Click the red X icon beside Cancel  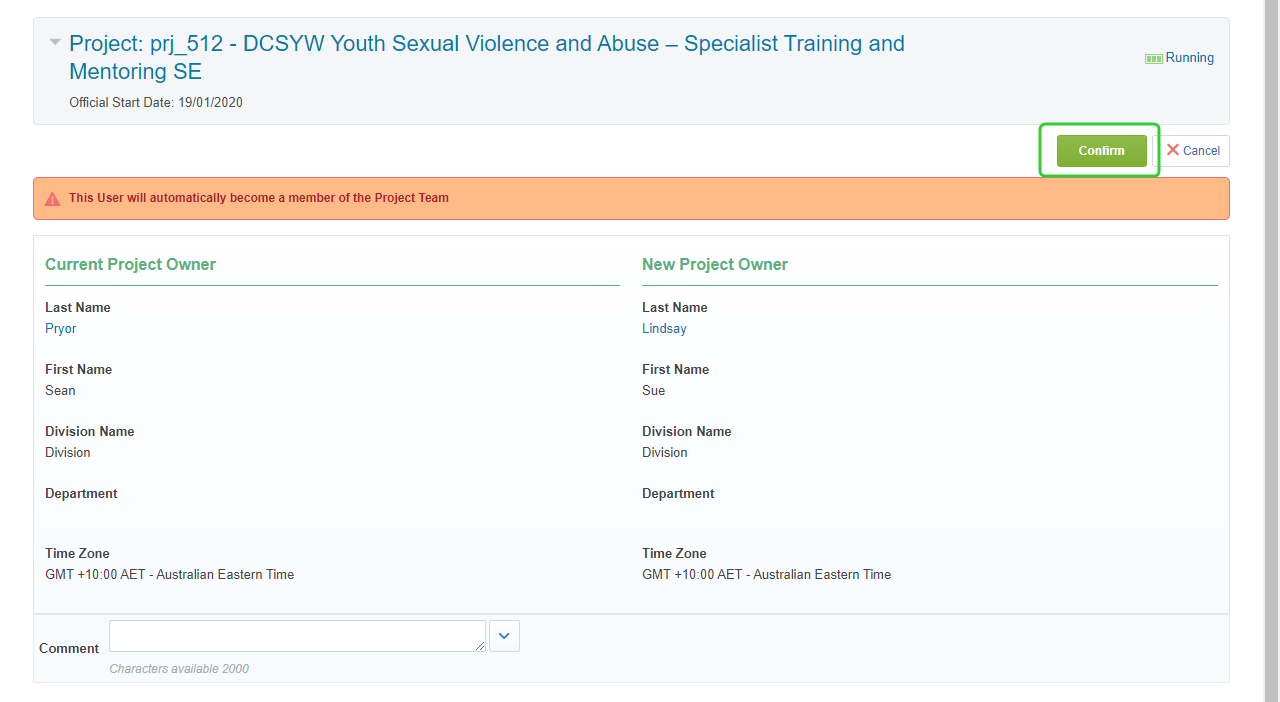tap(1173, 150)
